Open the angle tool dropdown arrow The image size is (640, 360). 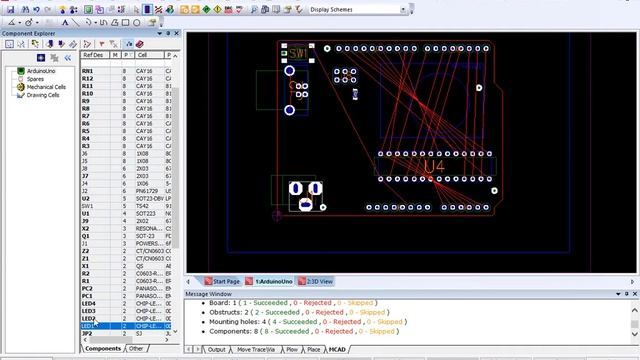[19, 23]
